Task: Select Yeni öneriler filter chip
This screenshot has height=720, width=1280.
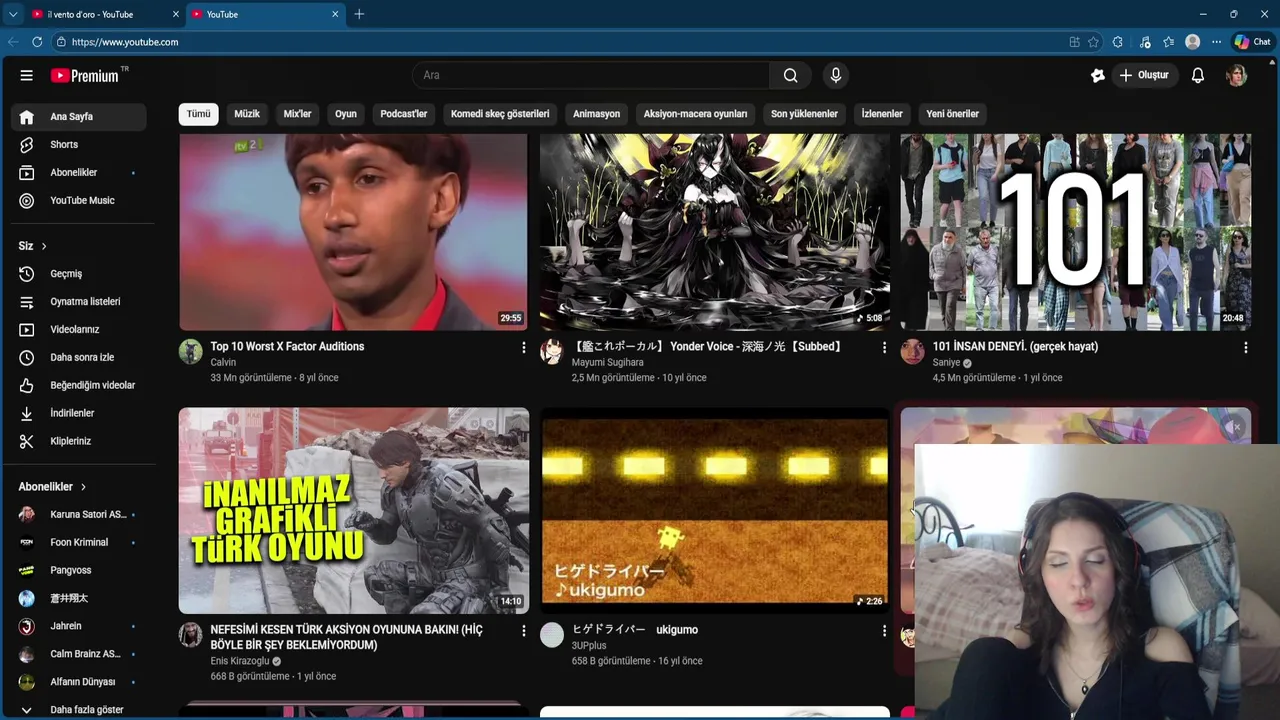Action: [952, 114]
